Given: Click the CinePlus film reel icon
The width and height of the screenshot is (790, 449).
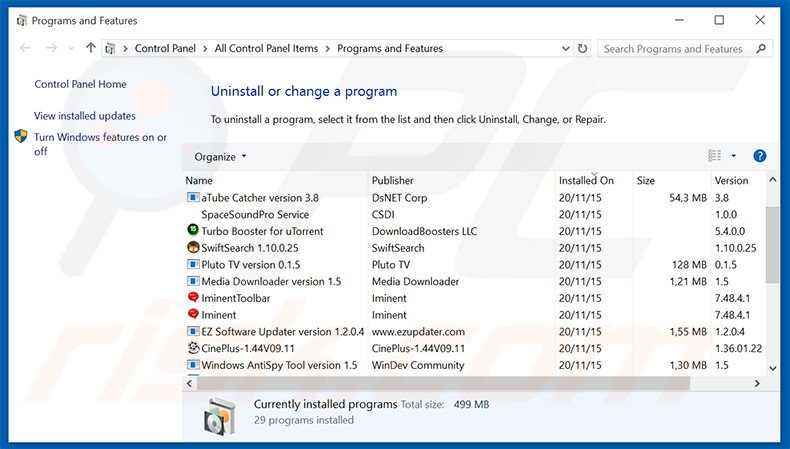Looking at the screenshot, I should point(193,348).
